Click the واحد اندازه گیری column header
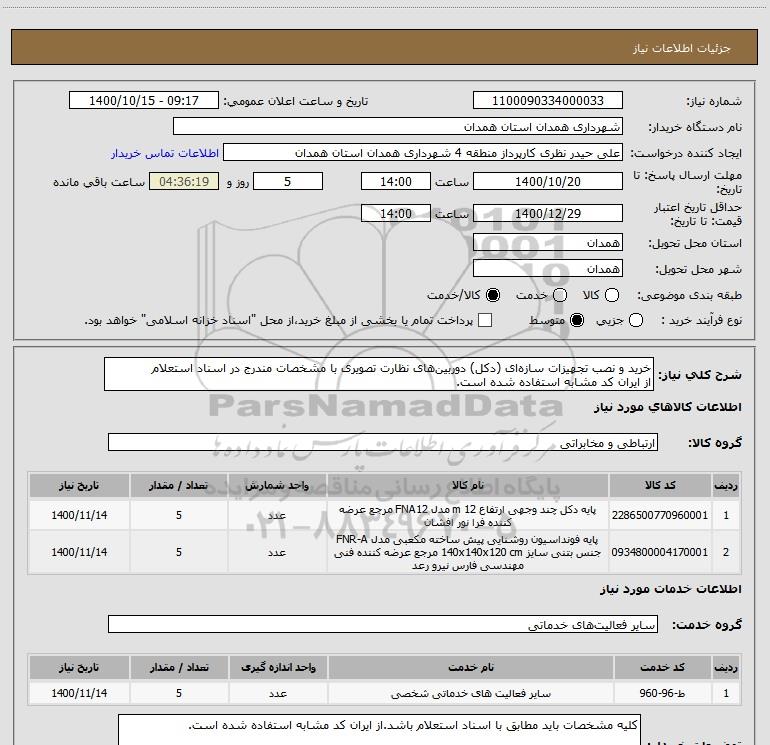 tap(278, 667)
